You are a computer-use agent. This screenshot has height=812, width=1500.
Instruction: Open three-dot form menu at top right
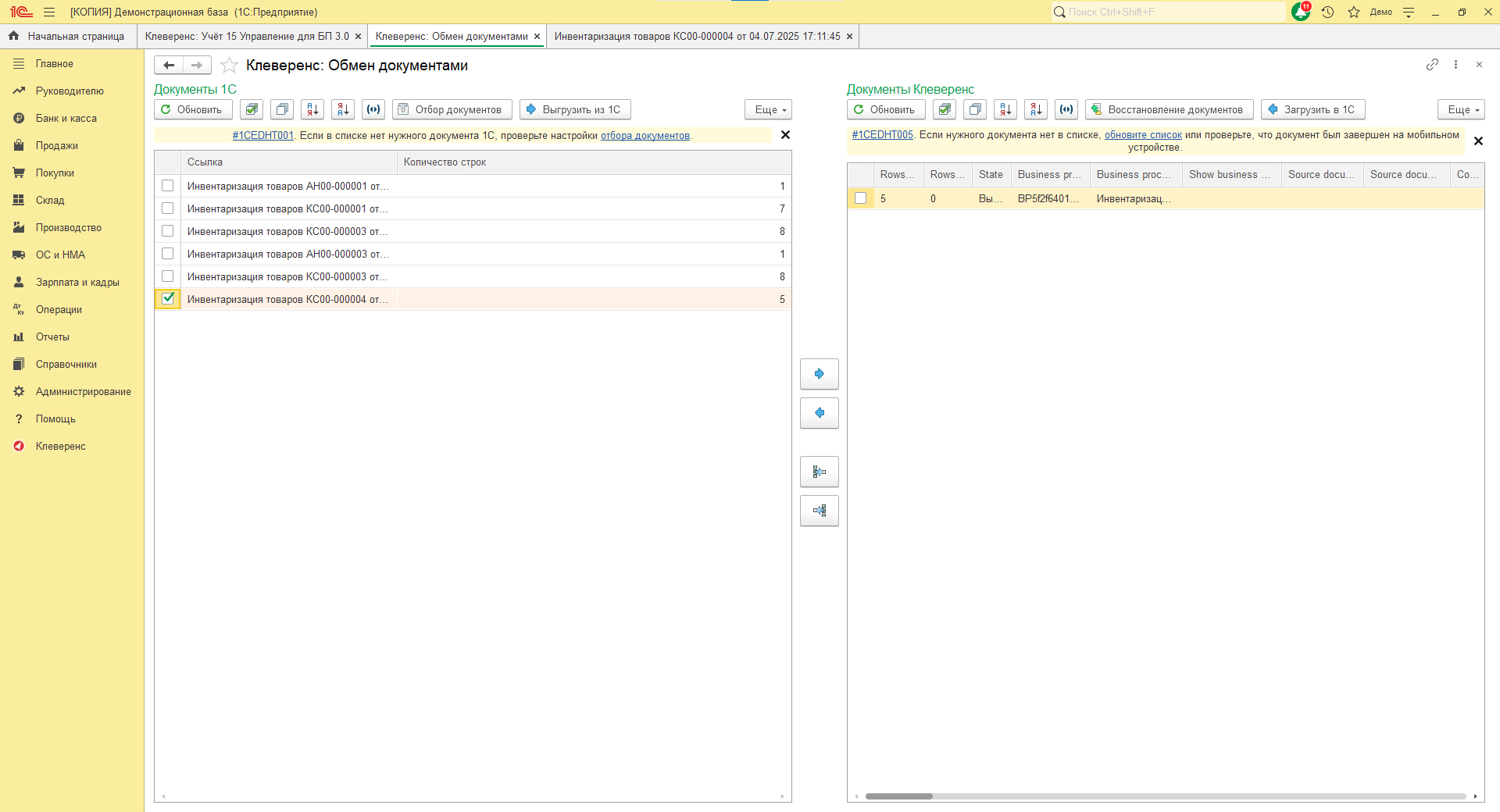pos(1455,65)
